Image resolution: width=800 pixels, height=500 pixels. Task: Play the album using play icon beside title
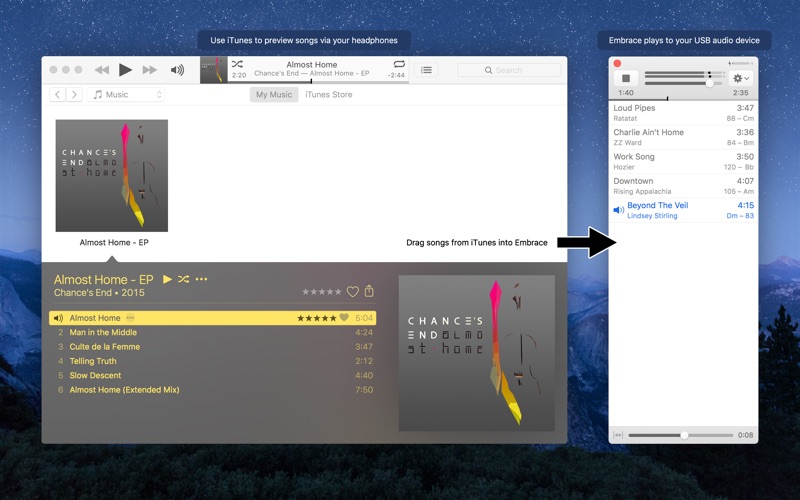click(x=167, y=279)
